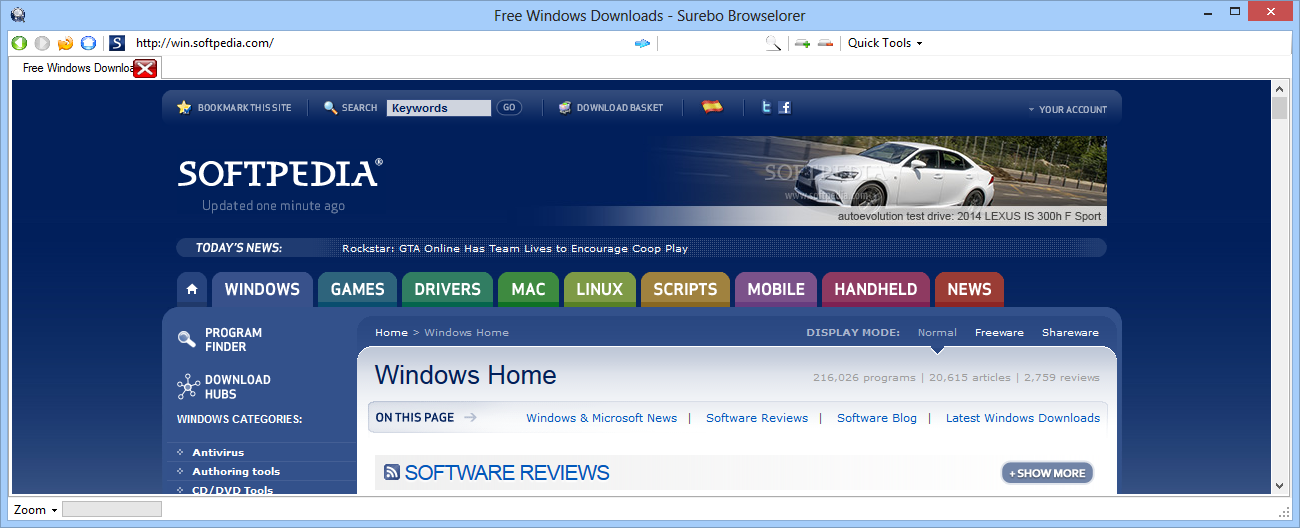Select Normal display mode

[937, 332]
